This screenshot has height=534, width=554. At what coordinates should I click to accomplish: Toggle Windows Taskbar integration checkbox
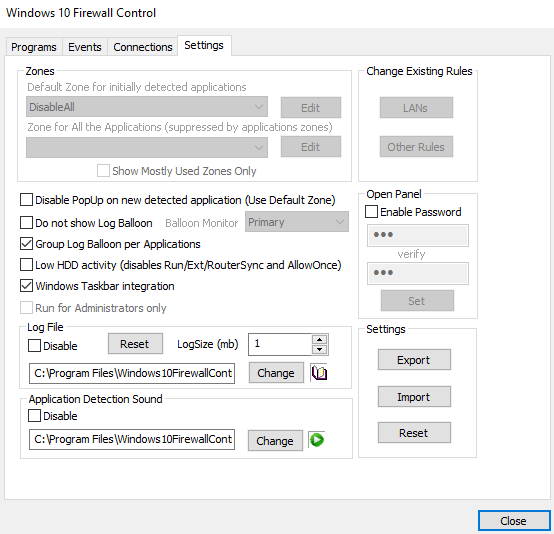pyautogui.click(x=26, y=286)
